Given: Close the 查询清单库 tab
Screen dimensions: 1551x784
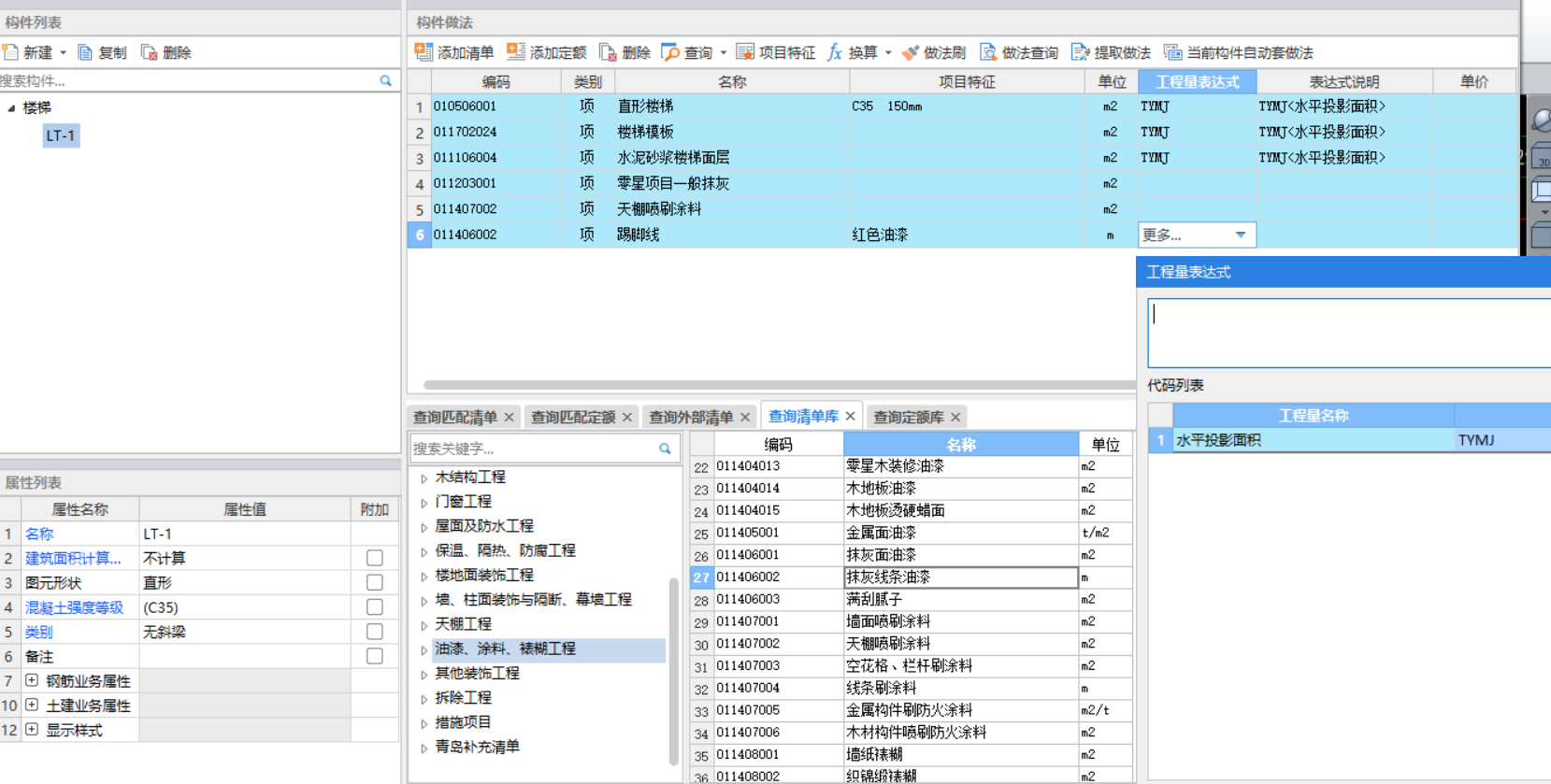Looking at the screenshot, I should [850, 416].
